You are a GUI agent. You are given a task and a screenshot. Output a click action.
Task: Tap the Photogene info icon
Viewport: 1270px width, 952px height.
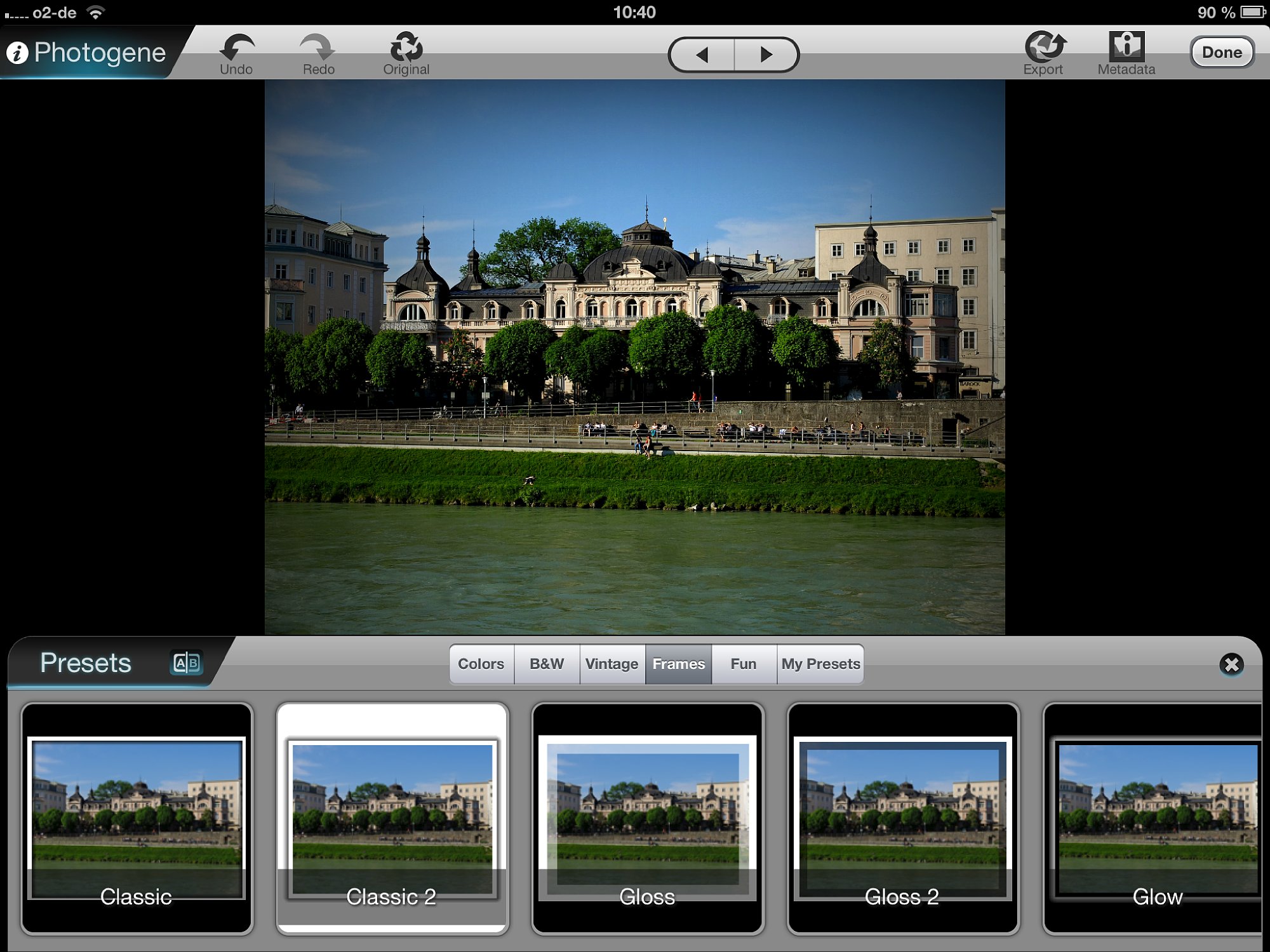(18, 53)
